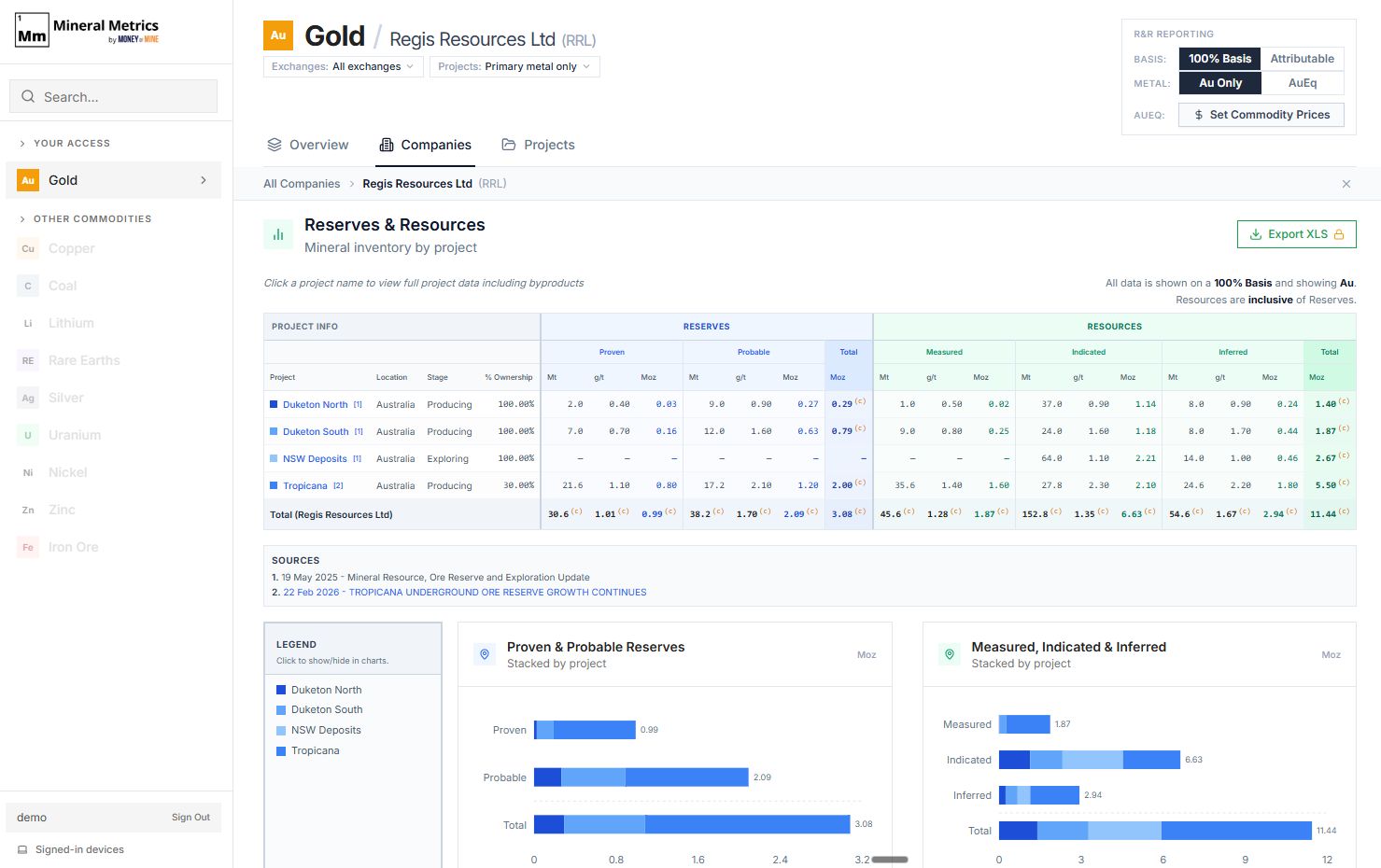The width and height of the screenshot is (1381, 868).
Task: Expand the Gold sidebar item chevron
Action: (x=204, y=180)
